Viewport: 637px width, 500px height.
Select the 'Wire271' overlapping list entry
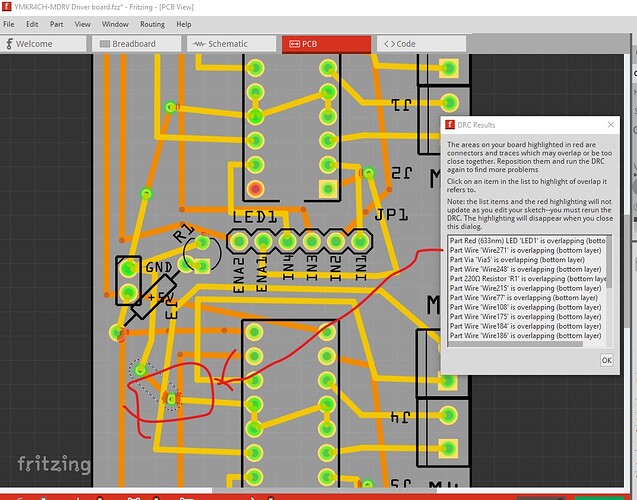click(527, 250)
